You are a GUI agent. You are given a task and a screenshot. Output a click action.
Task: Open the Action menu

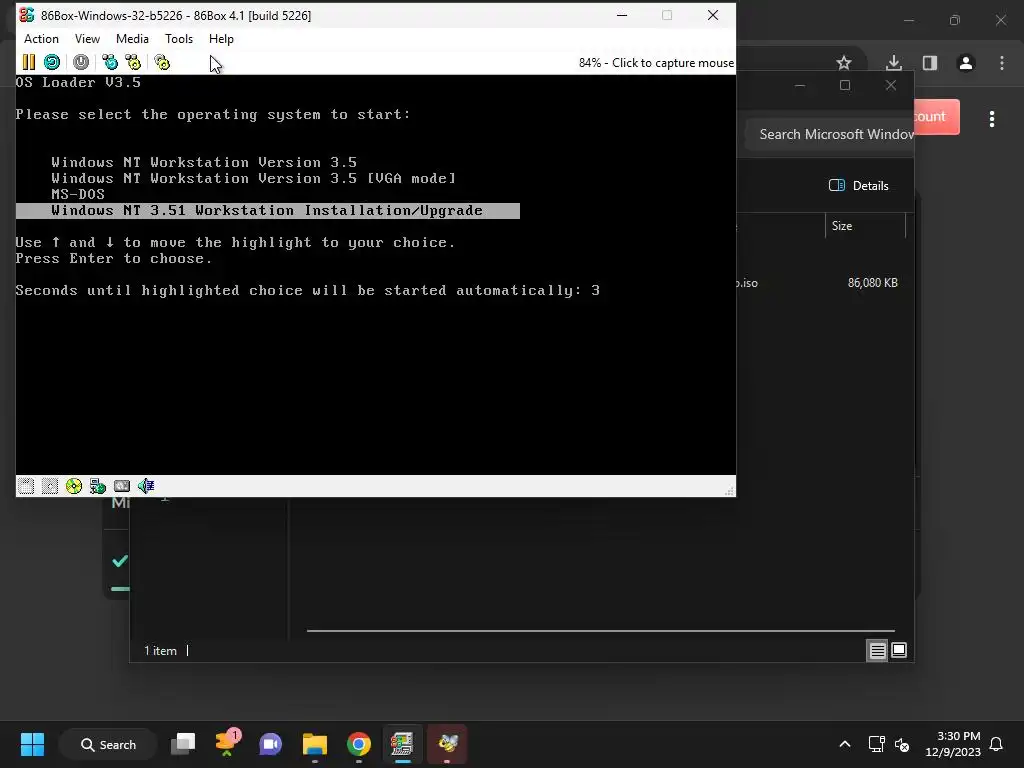coord(41,39)
